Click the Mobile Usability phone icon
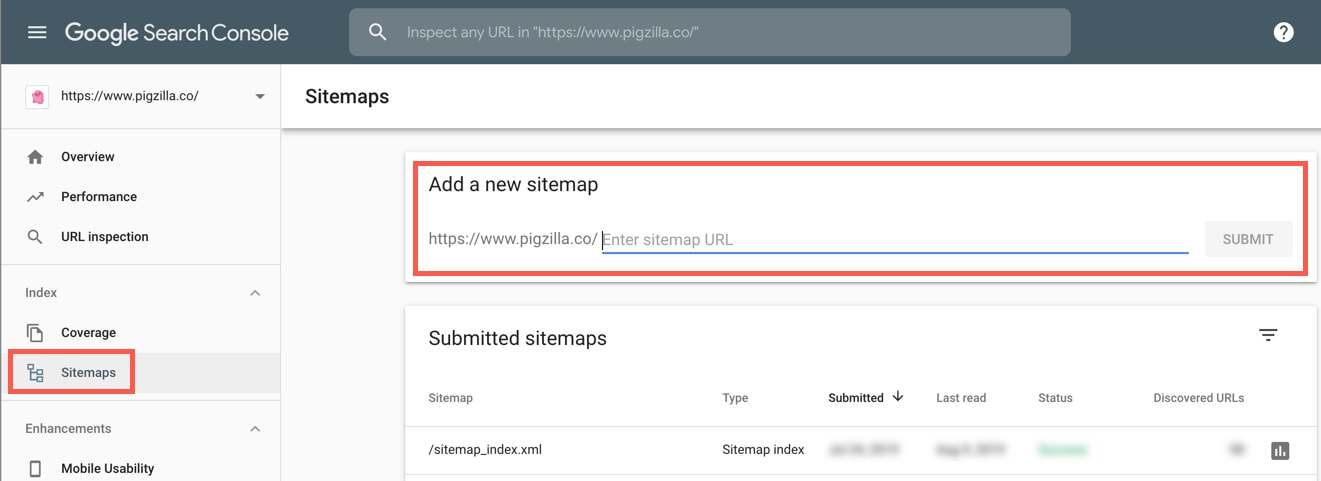Image resolution: width=1321 pixels, height=481 pixels. [35, 469]
